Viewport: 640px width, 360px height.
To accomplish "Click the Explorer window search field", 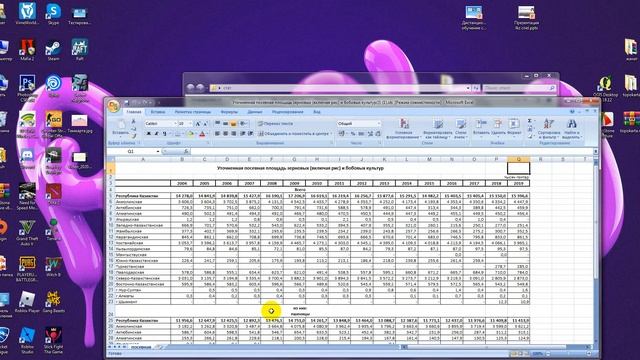I will click(518, 88).
